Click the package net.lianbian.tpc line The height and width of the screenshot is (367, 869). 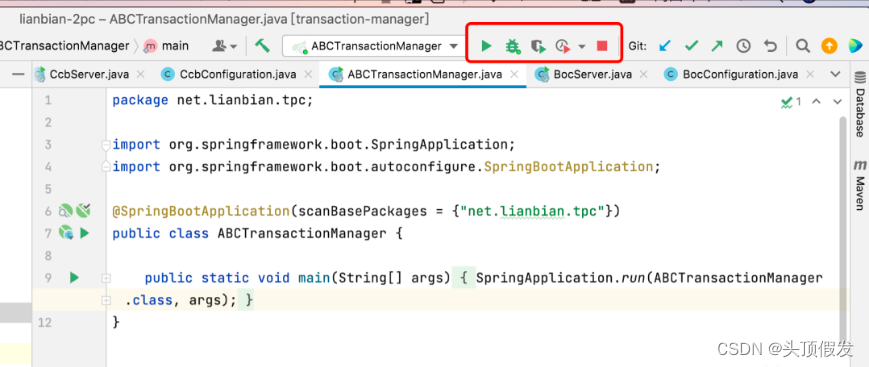[213, 100]
